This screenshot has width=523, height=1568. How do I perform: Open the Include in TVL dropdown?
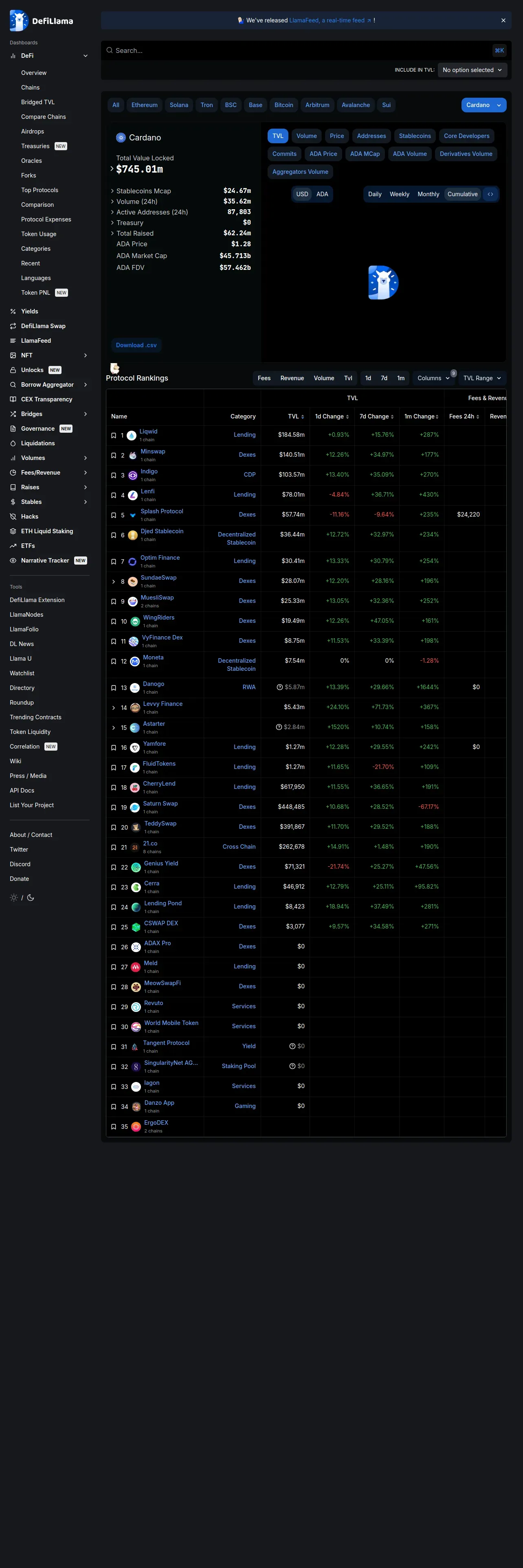[472, 70]
